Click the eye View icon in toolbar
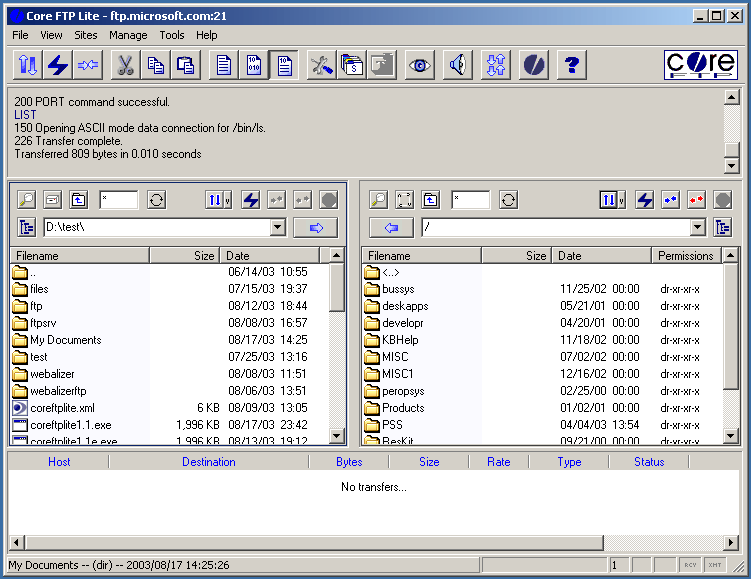The height and width of the screenshot is (579, 751). pyautogui.click(x=418, y=66)
